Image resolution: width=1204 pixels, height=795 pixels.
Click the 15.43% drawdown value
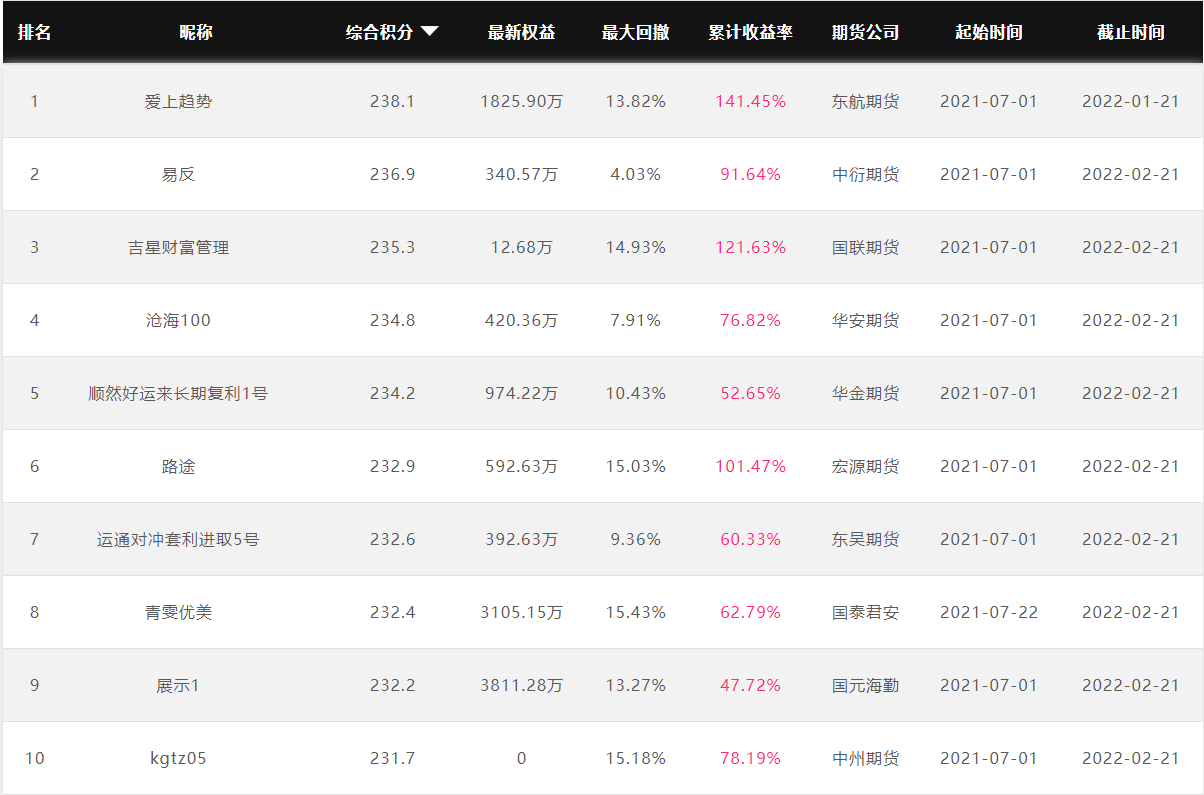pos(636,612)
